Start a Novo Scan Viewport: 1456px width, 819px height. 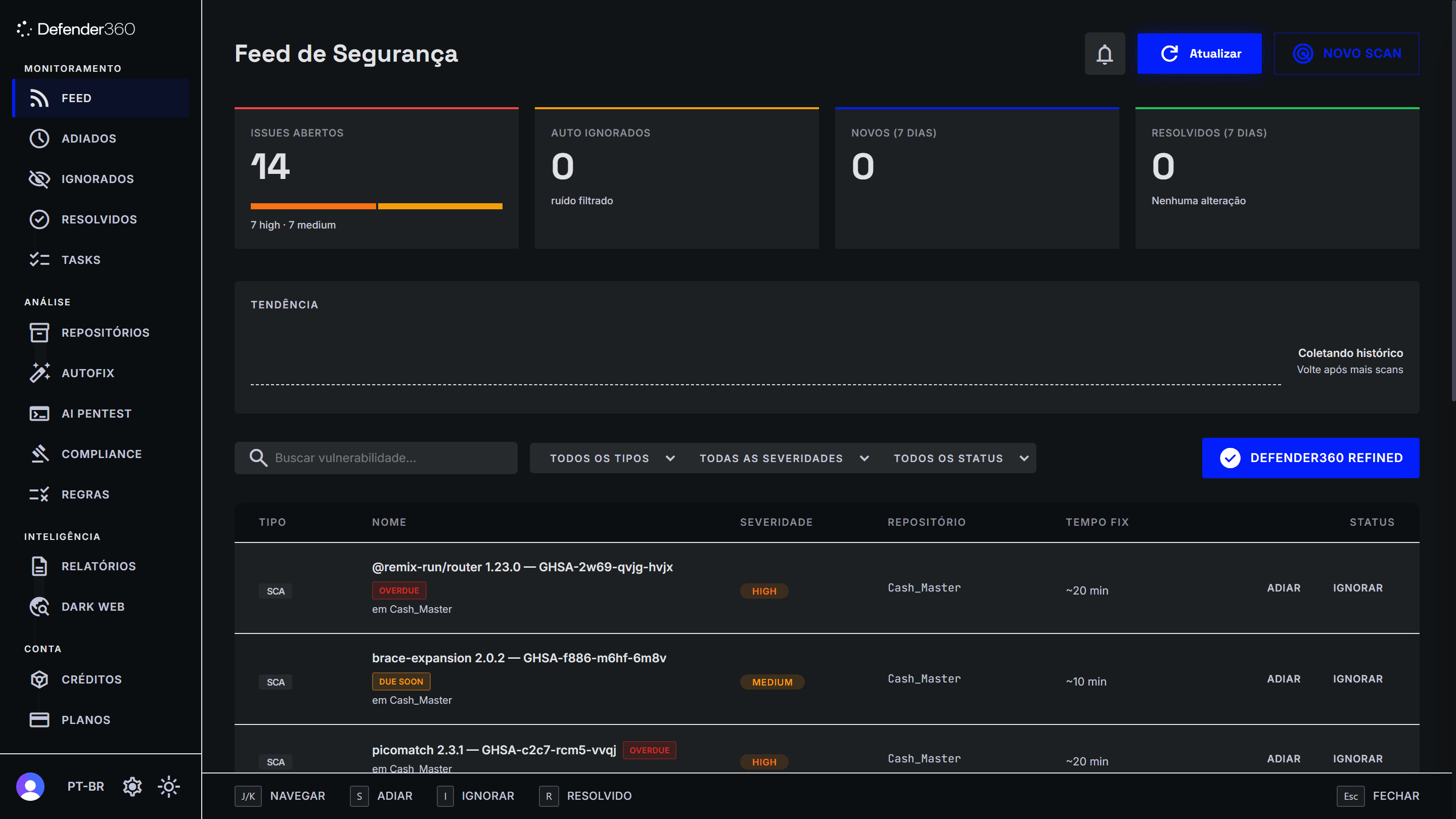1346,54
